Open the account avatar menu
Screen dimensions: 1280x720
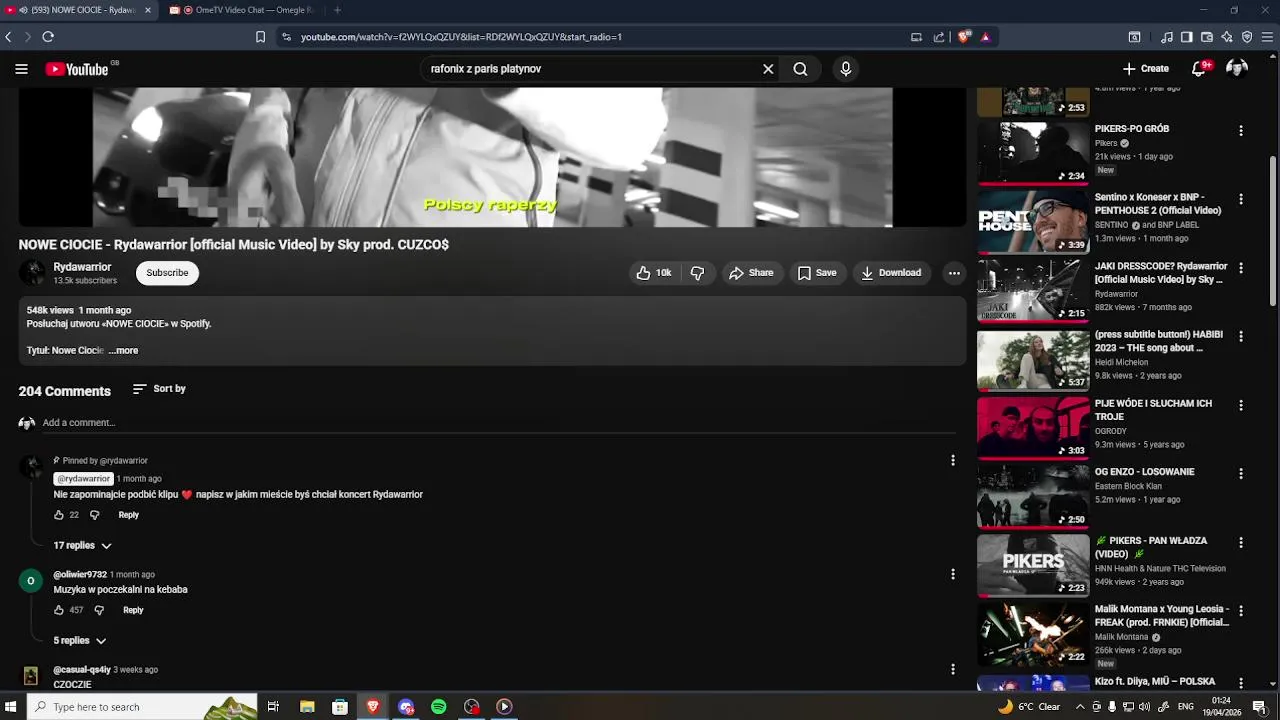click(x=1237, y=69)
